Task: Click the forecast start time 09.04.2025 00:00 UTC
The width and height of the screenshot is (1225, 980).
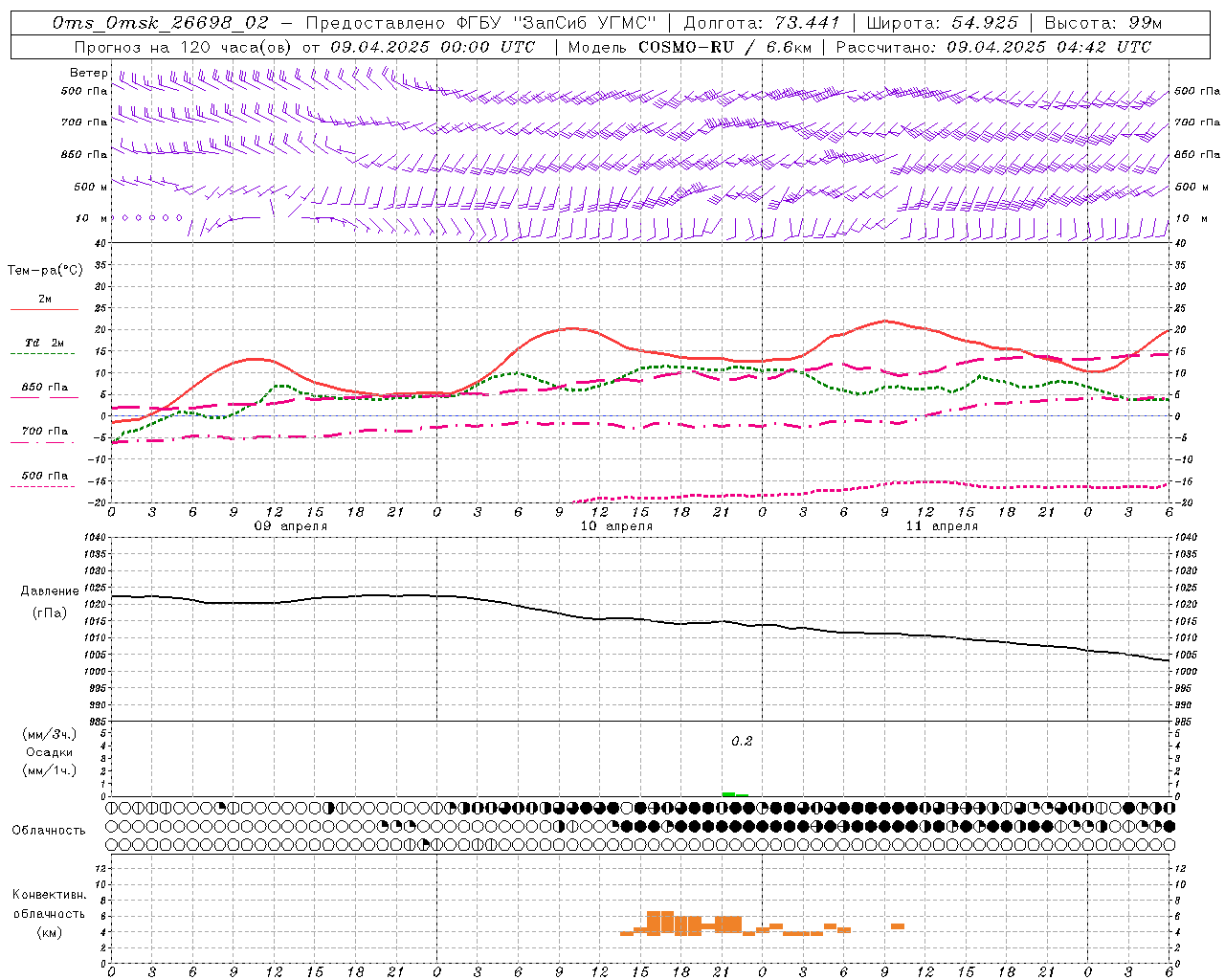Action: pos(433,47)
